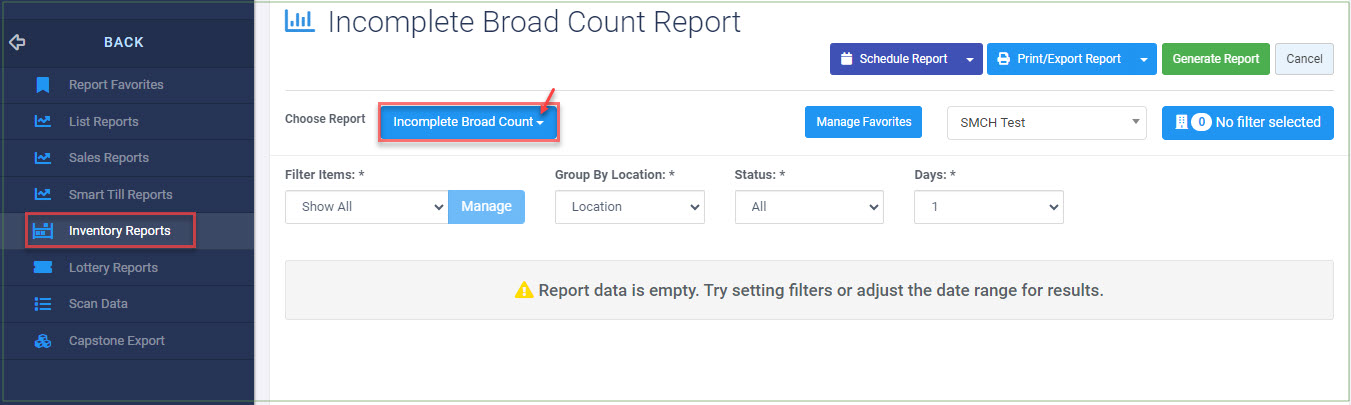Screen dimensions: 1351x405
Task: Click the Report Favorites bookmark icon
Action: coord(43,85)
